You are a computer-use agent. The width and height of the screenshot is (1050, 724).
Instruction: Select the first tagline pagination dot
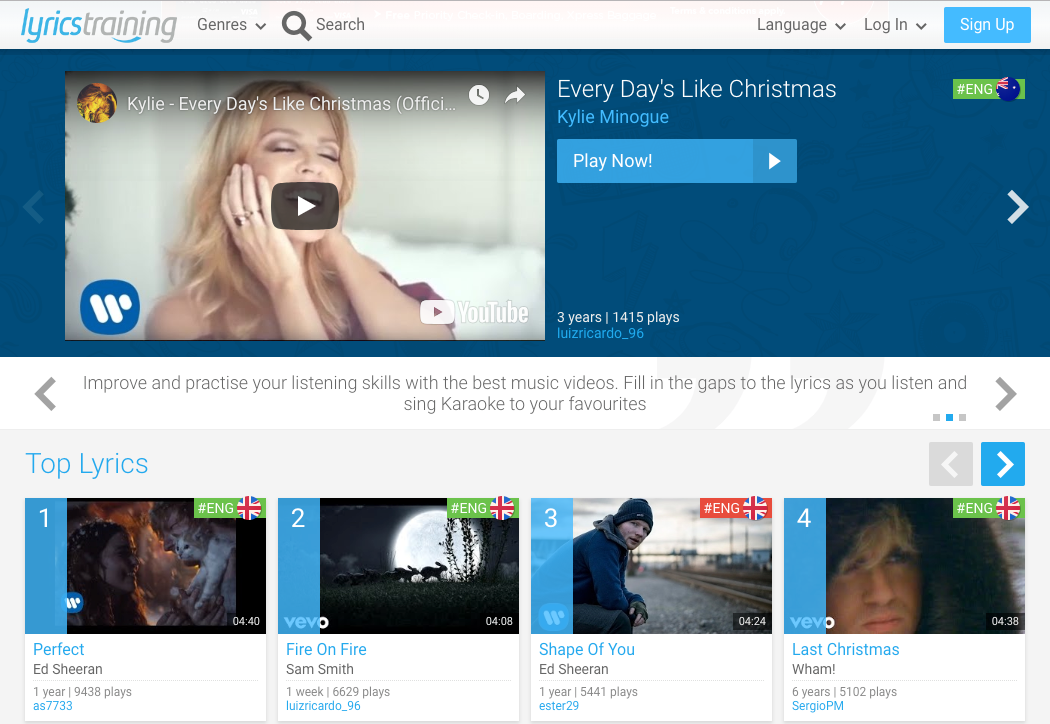coord(936,417)
